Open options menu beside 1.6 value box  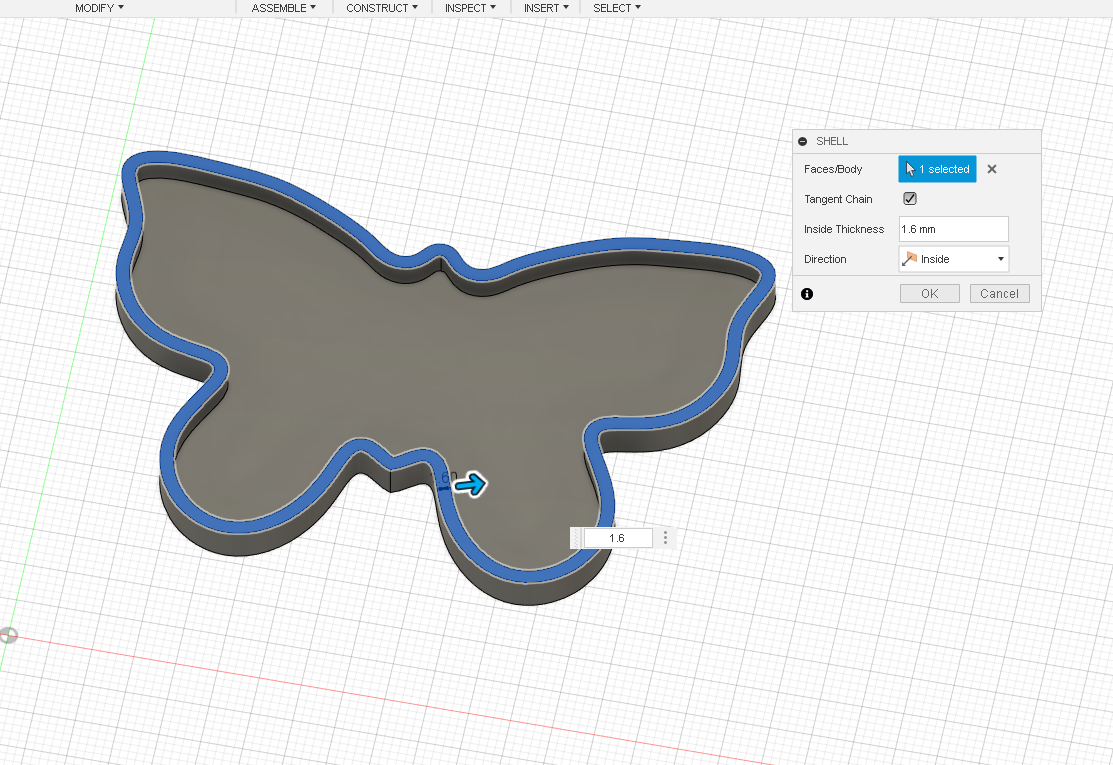pos(665,538)
